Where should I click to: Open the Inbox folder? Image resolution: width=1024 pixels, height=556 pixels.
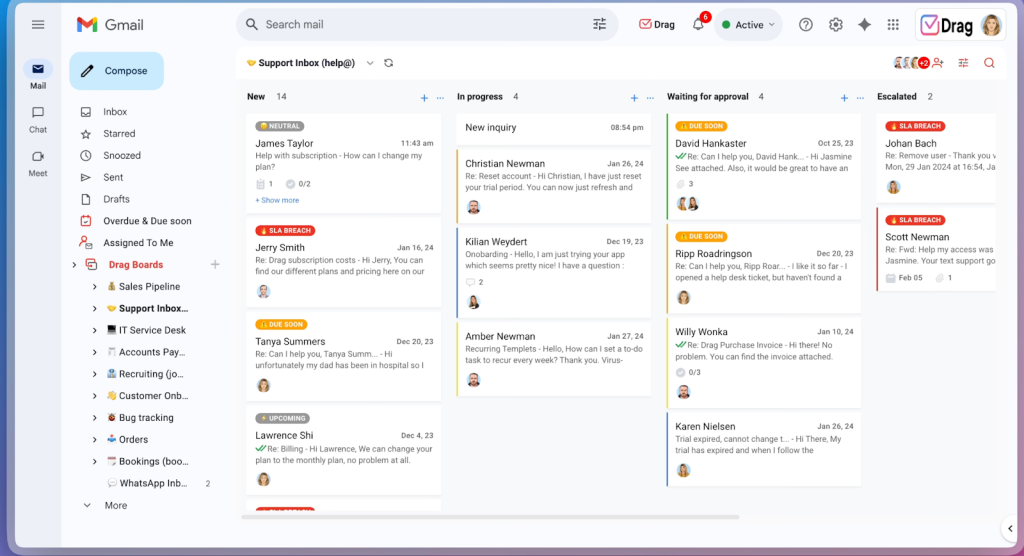pyautogui.click(x=115, y=112)
